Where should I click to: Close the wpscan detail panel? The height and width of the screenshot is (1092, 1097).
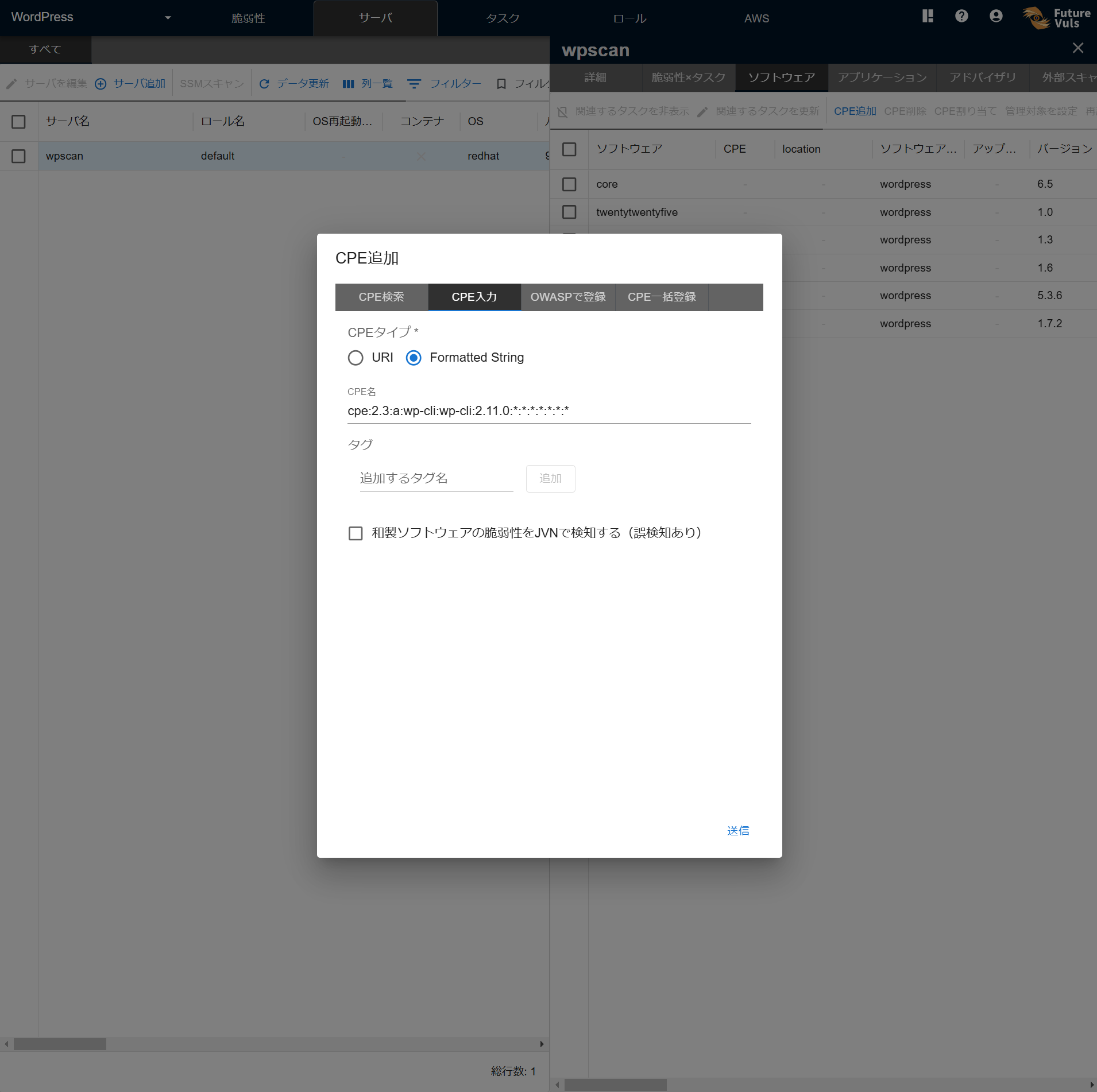(x=1077, y=48)
